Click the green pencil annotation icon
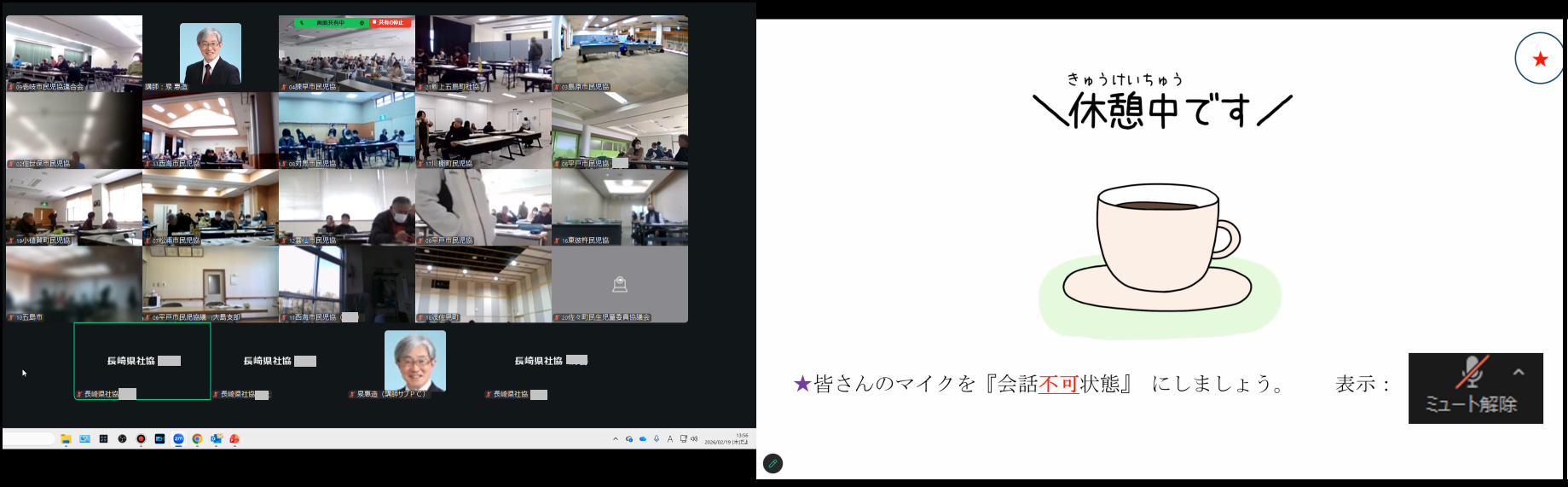Viewport: 1568px width, 487px height. (x=772, y=463)
